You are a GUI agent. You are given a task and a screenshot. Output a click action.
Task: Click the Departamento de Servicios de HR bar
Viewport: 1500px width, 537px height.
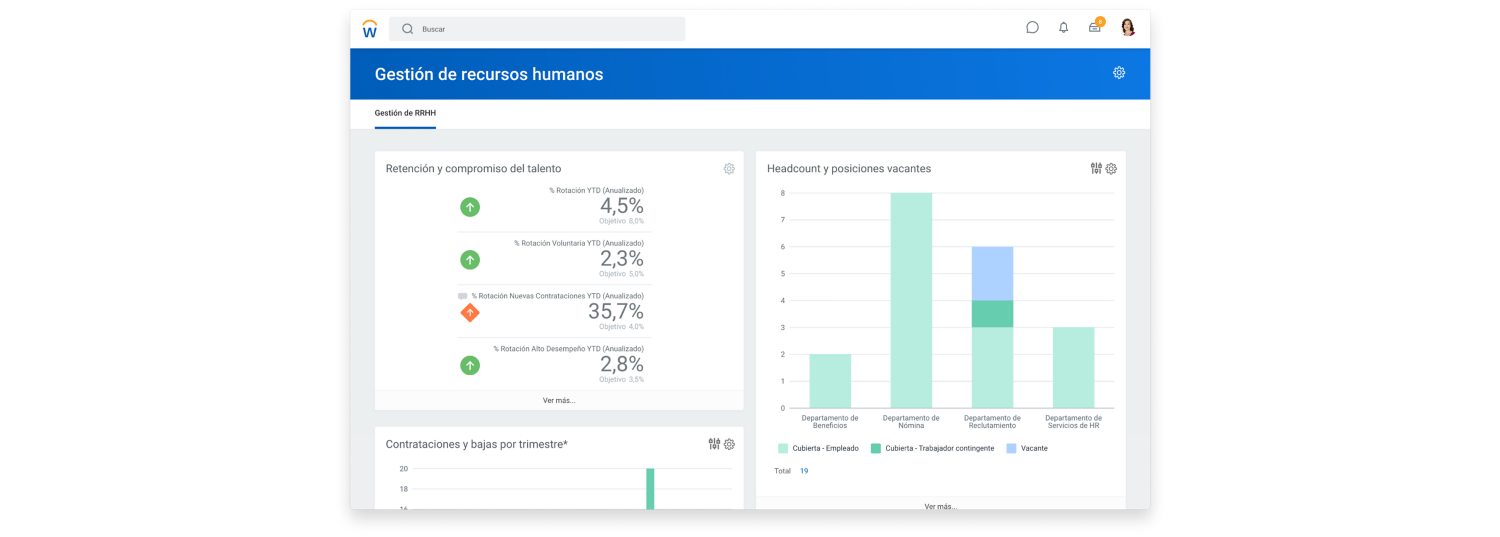coord(1073,367)
